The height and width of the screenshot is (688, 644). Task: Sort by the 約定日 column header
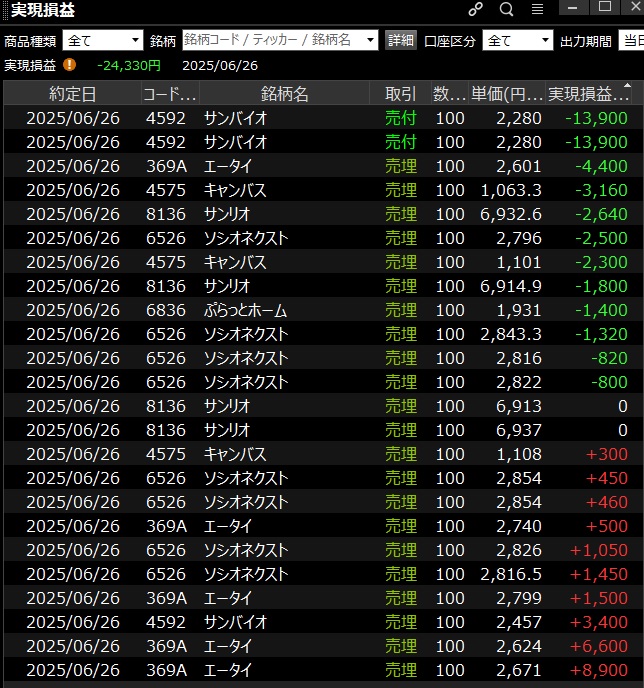(73, 93)
